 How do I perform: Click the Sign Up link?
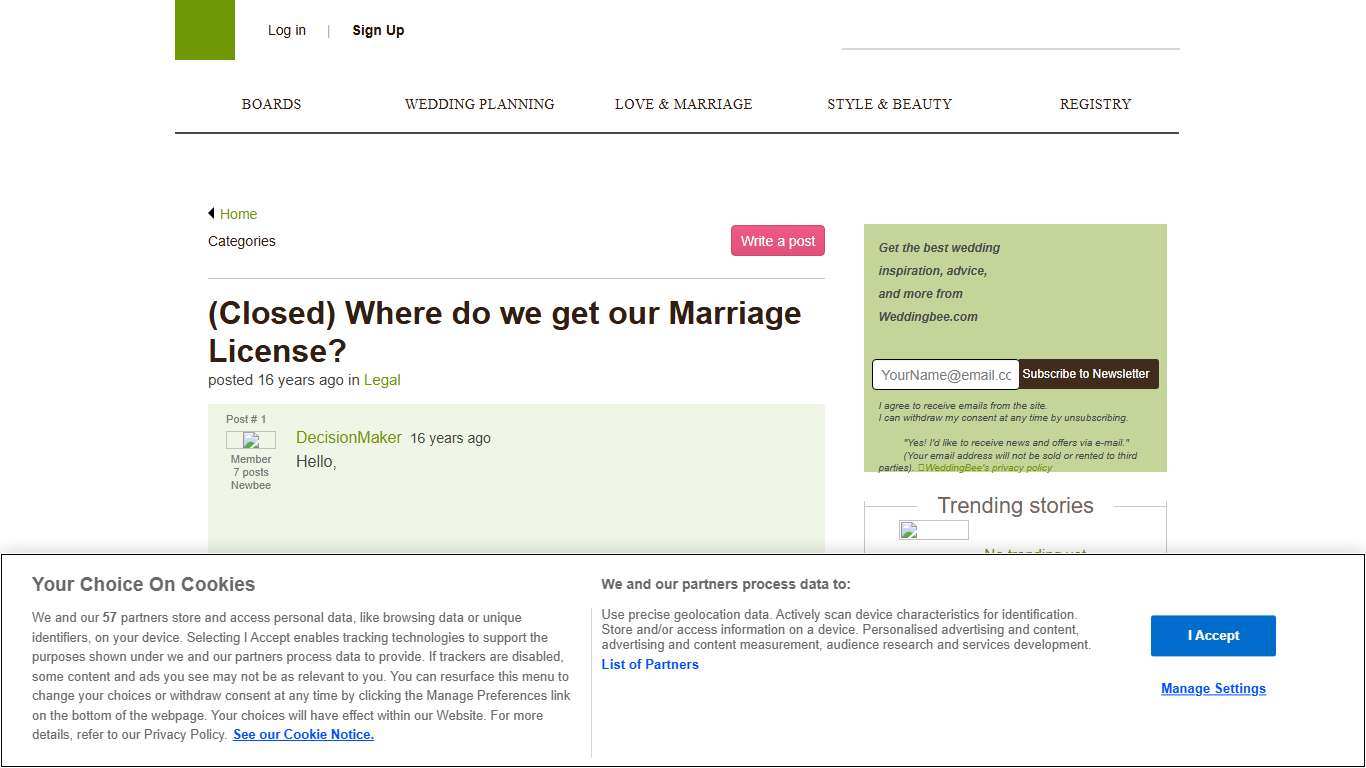pyautogui.click(x=378, y=30)
